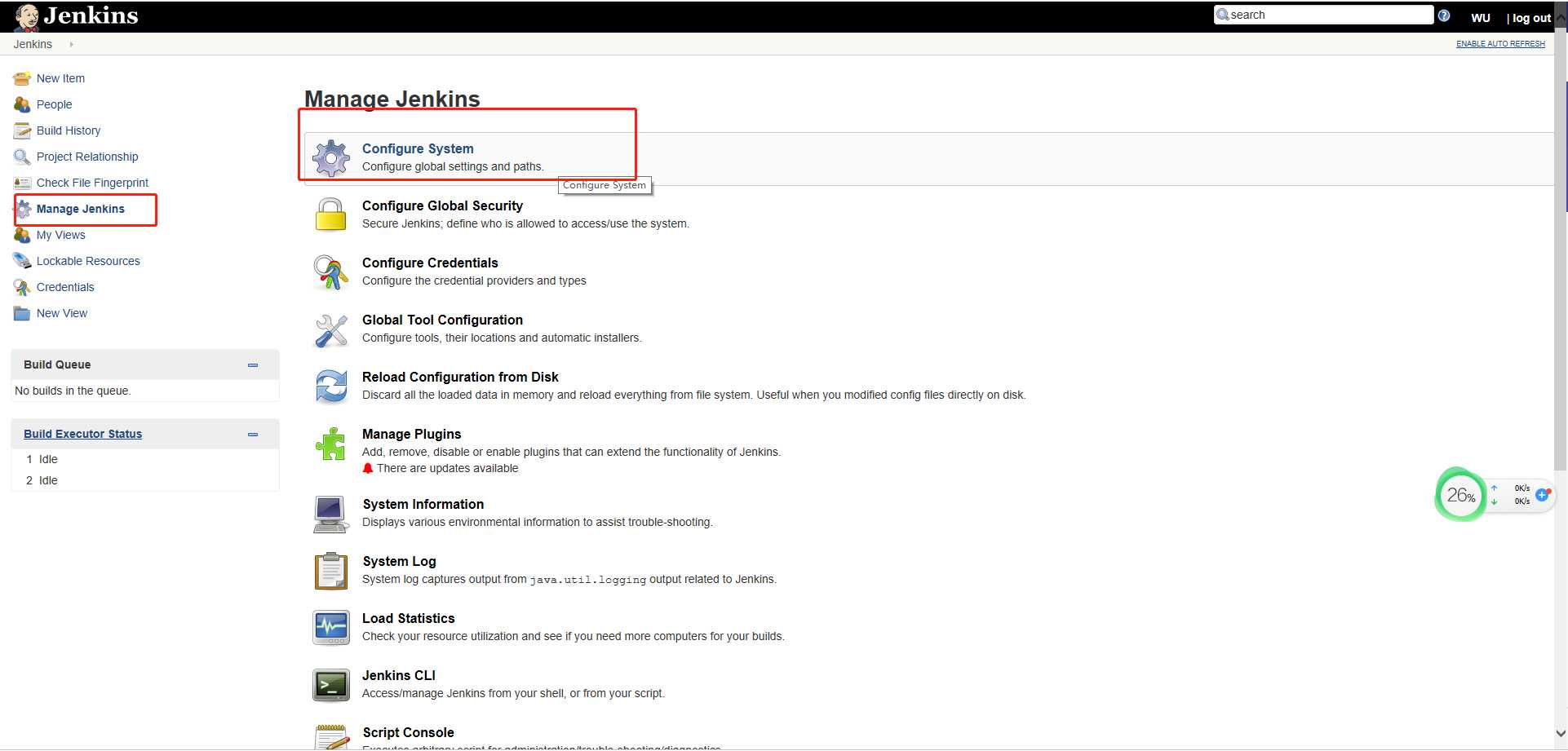
Task: Click the Configure System gear icon
Action: (x=331, y=158)
